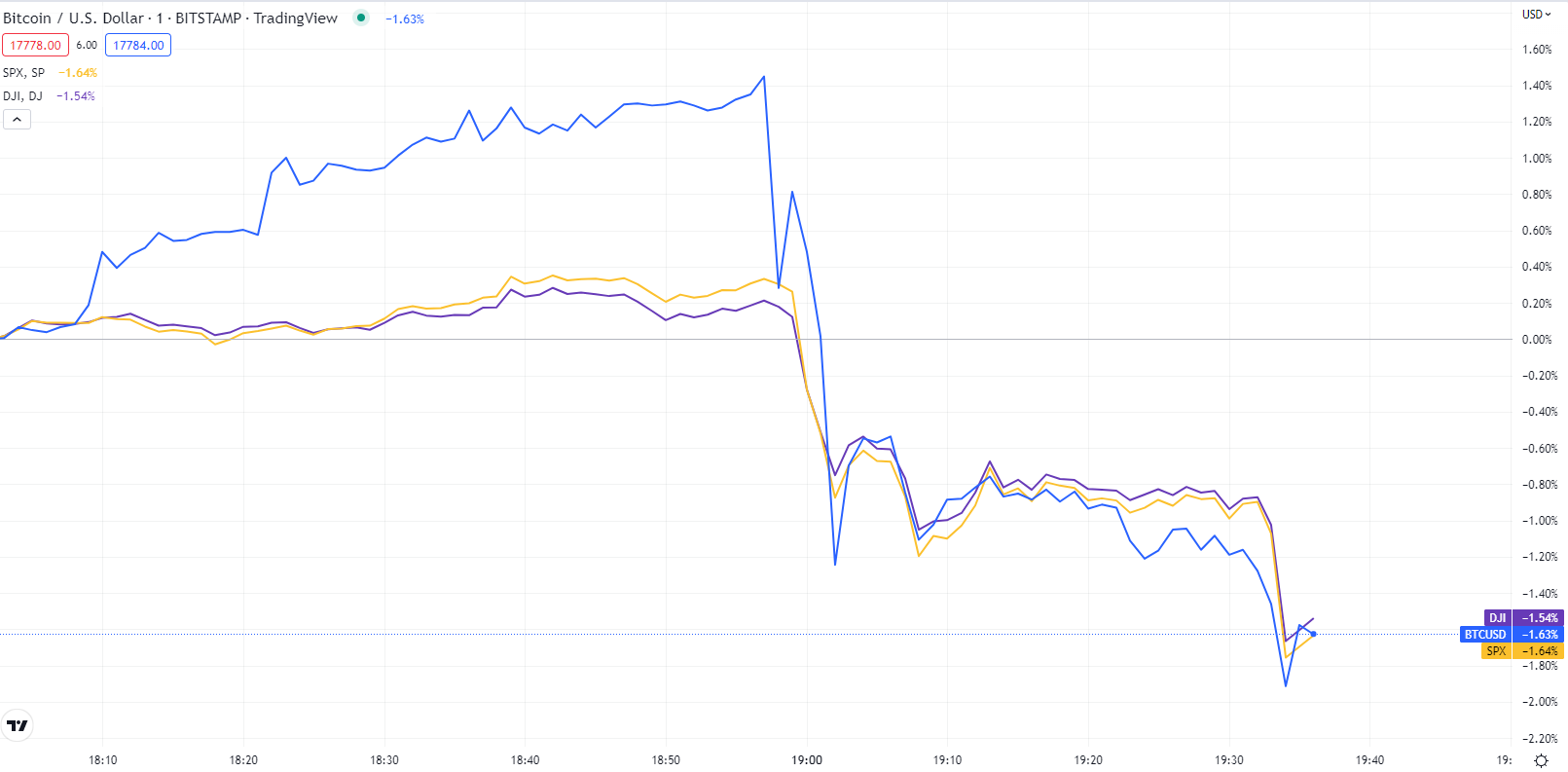Viewport: 1568px width, 772px height.
Task: Click the blue last-price dot on the BTC line
Action: (x=1313, y=634)
